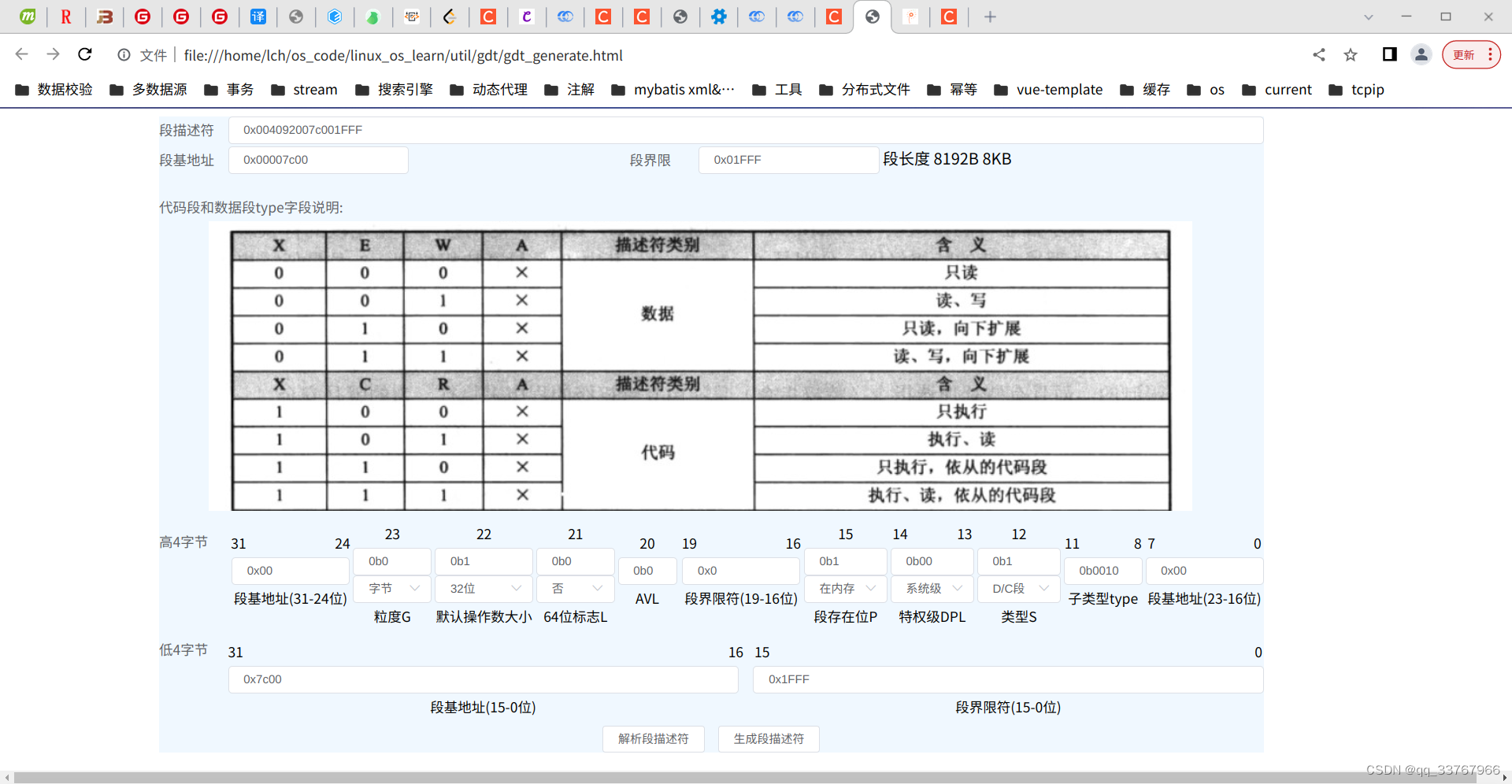Share this page via share icon
The width and height of the screenshot is (1512, 784).
coord(1319,54)
